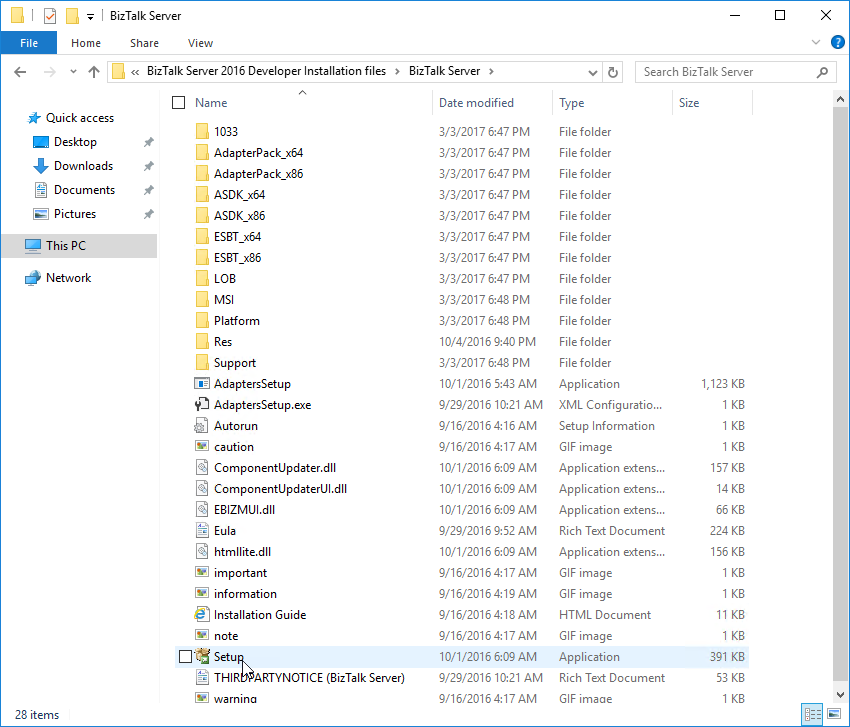
Task: Click the important GIF image icon
Action: point(202,572)
